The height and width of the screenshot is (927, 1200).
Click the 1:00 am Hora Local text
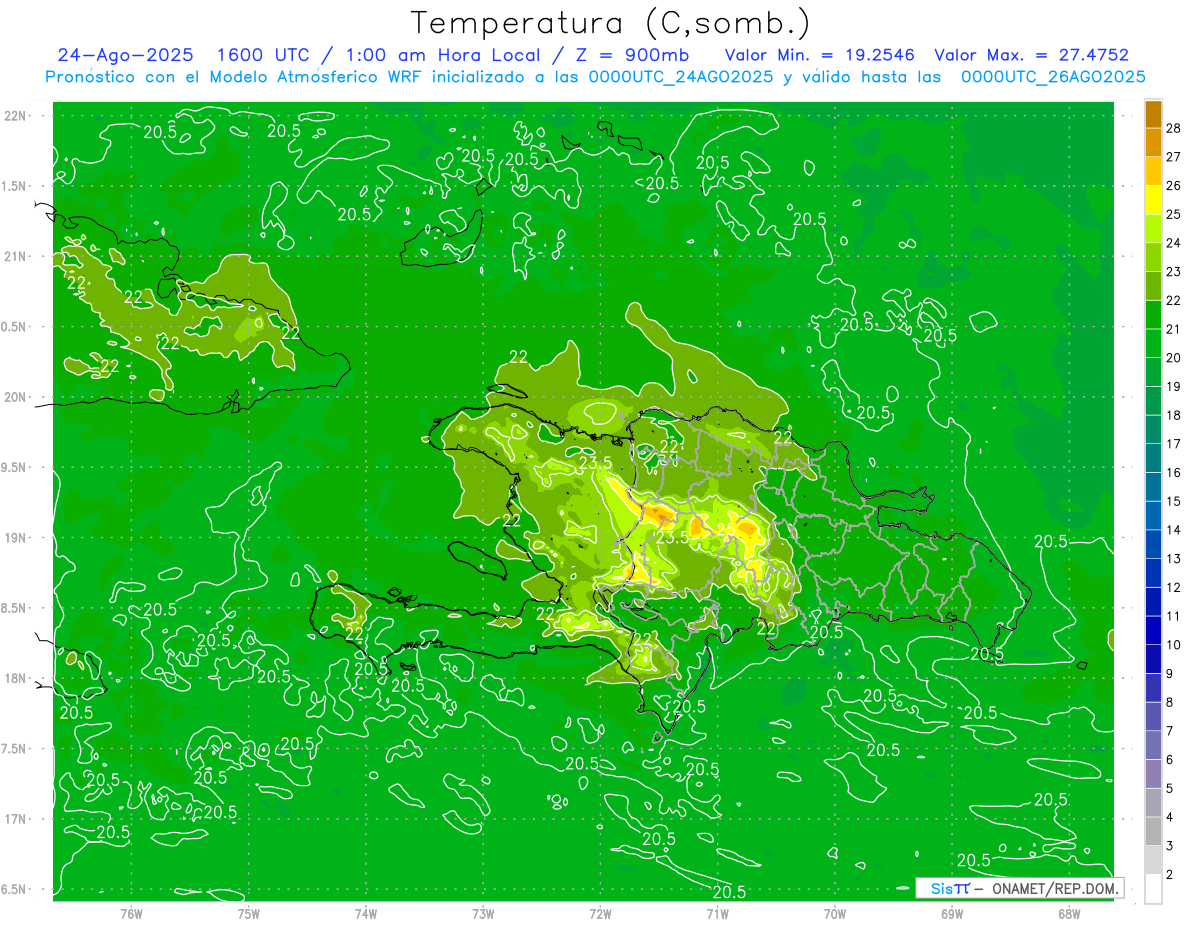click(441, 55)
